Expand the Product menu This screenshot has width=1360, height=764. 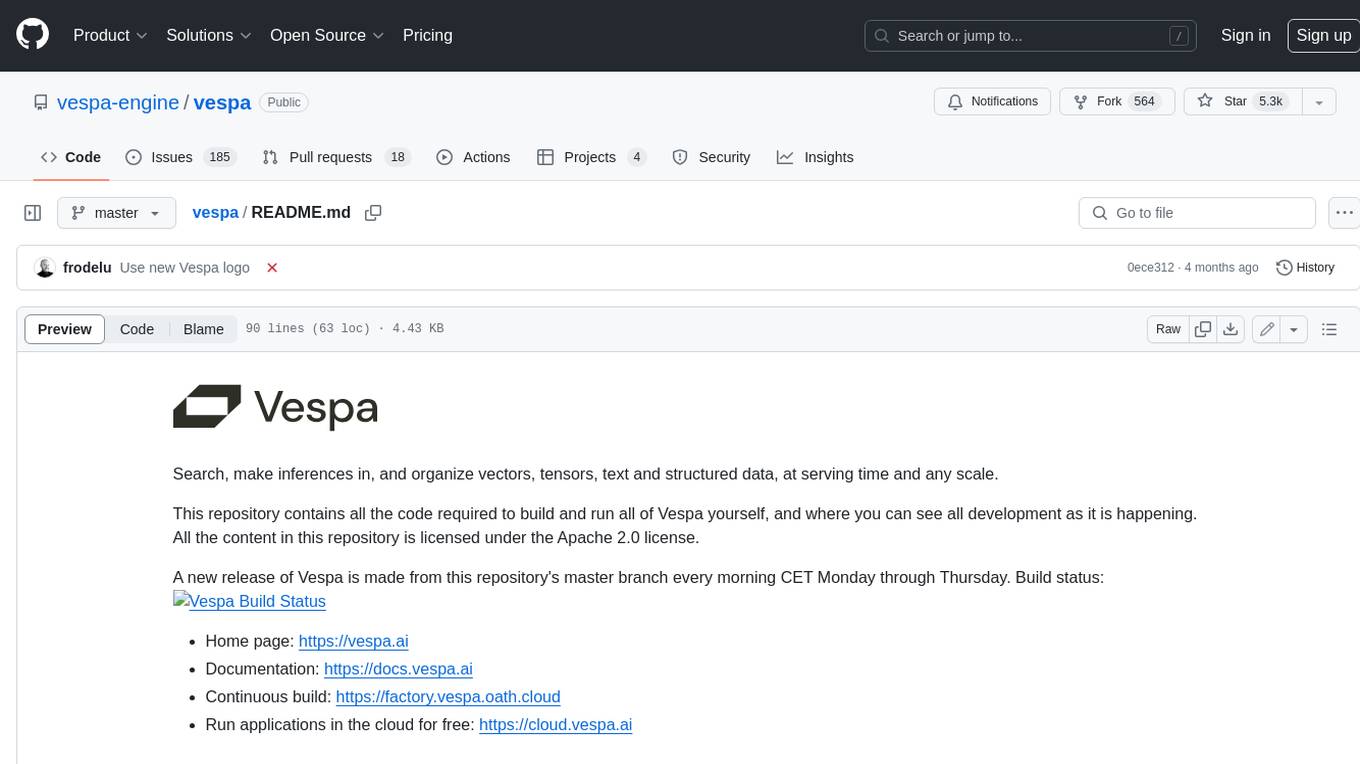pos(110,35)
